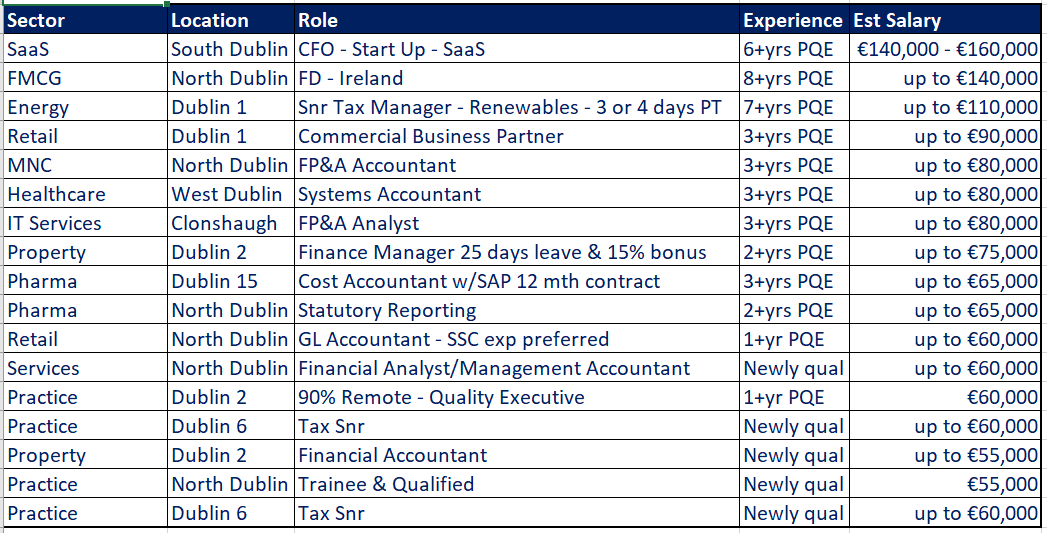Viewport: 1047px width, 533px height.
Task: Select the Est Salary header cell
Action: (x=945, y=20)
